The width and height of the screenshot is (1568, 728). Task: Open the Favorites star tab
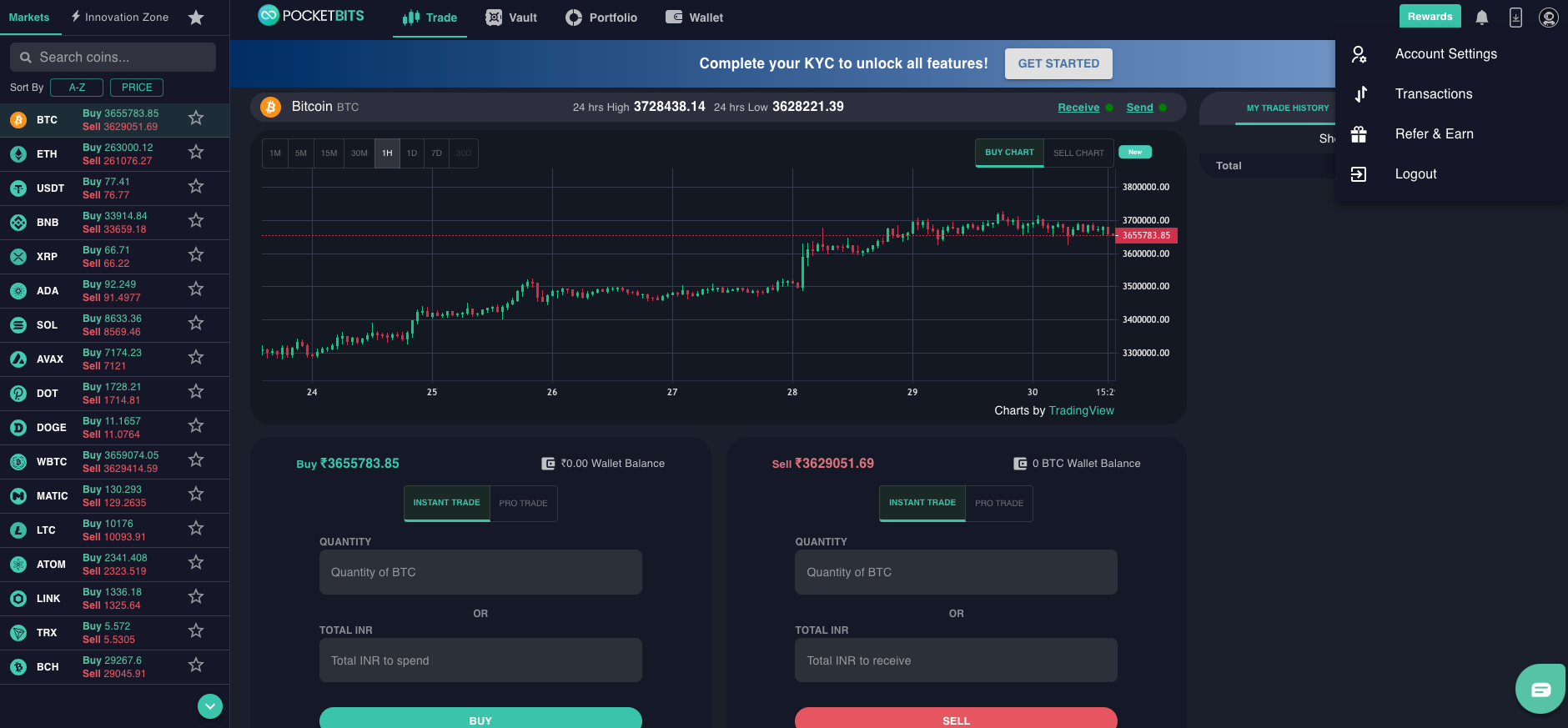coord(196,18)
